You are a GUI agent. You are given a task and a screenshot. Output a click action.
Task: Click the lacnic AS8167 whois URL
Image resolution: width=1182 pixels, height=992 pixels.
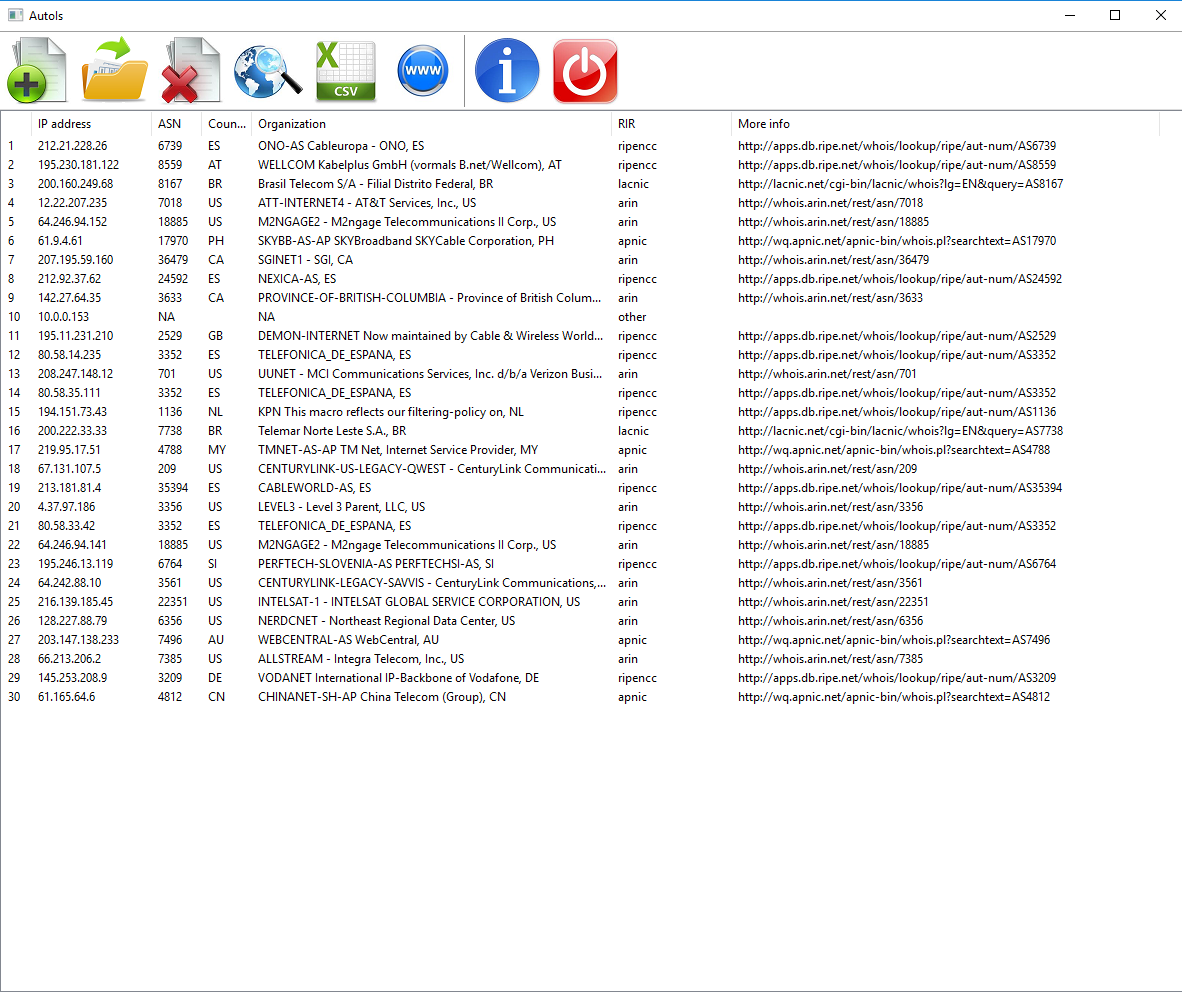(901, 184)
